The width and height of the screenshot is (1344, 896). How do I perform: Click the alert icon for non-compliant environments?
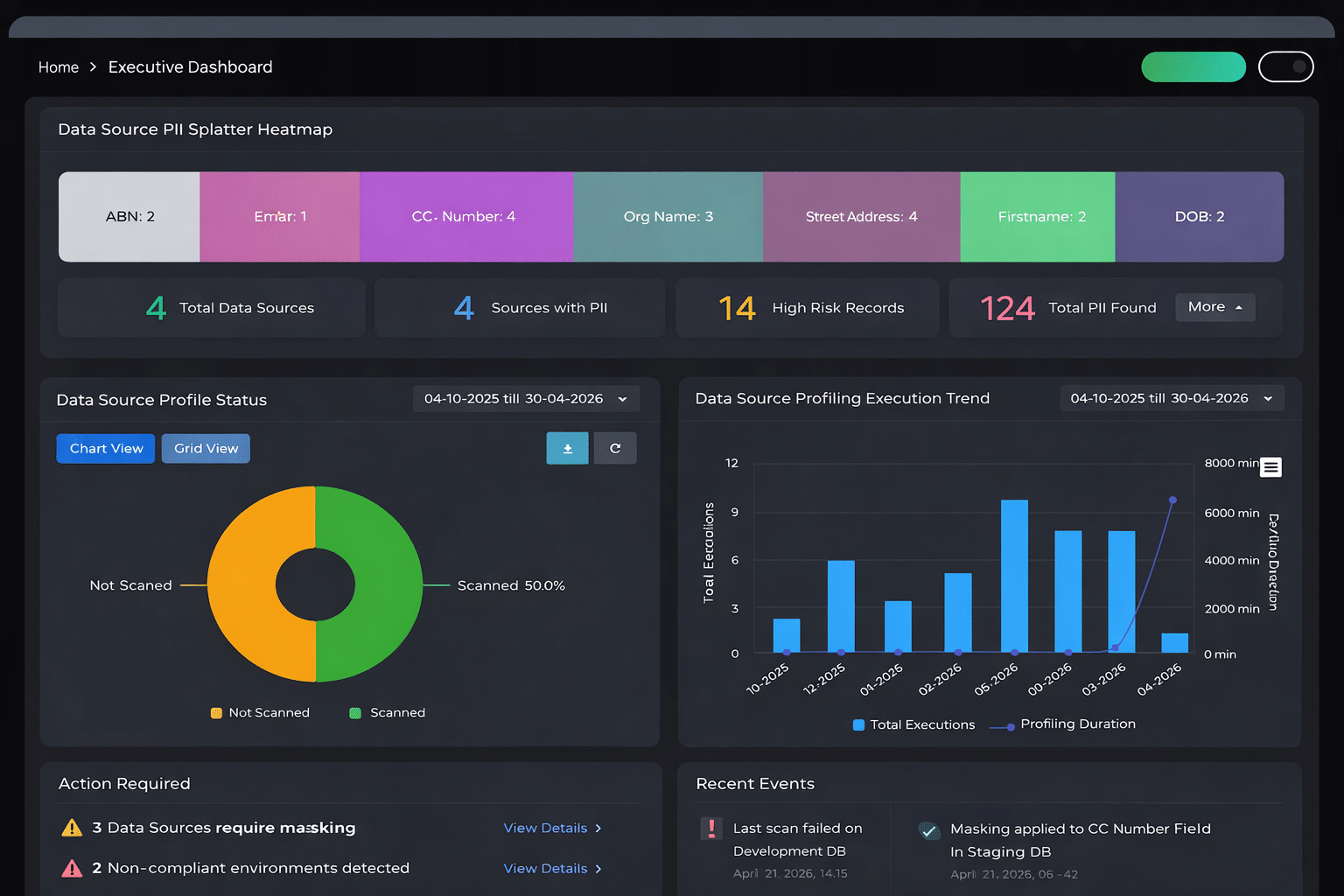(x=73, y=868)
